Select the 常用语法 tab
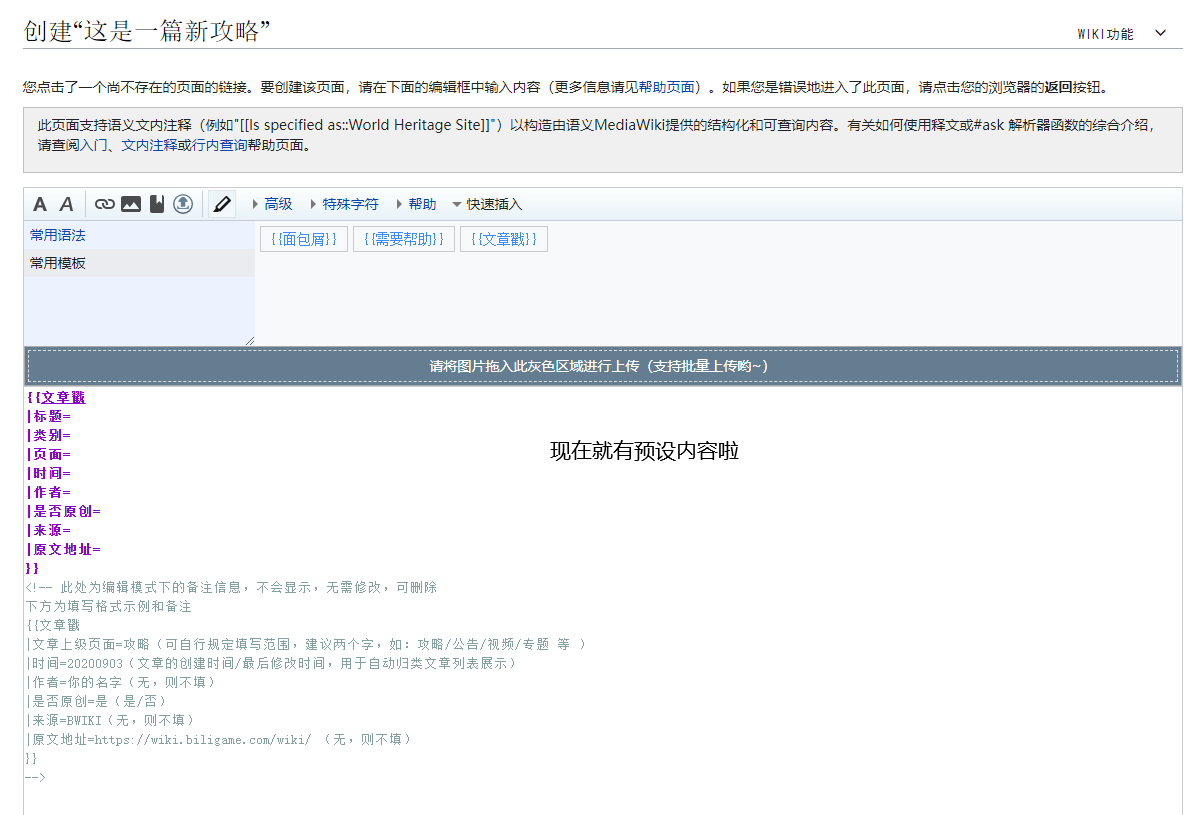Image resolution: width=1192 pixels, height=815 pixels. point(58,236)
